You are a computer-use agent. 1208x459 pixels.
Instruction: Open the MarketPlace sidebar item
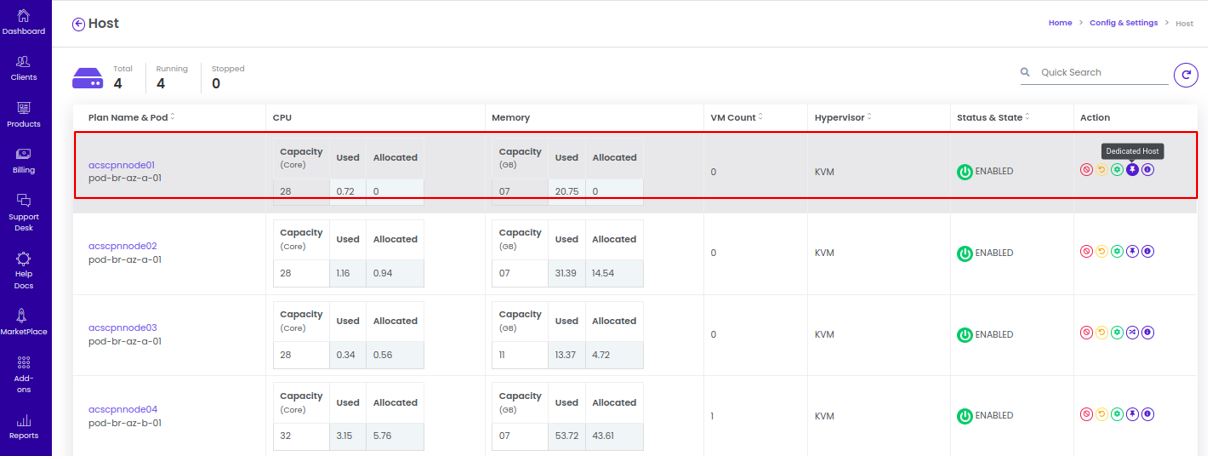pyautogui.click(x=24, y=322)
